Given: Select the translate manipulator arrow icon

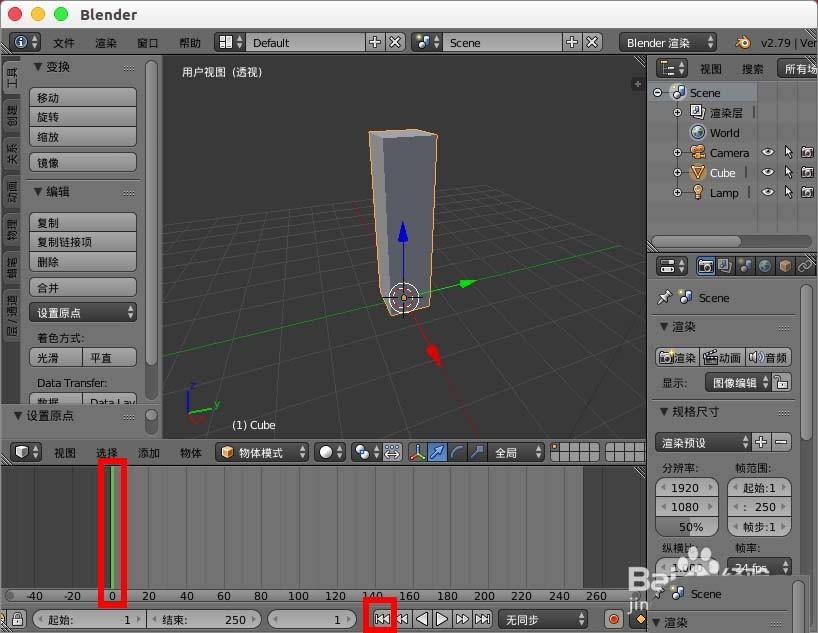Looking at the screenshot, I should coord(437,452).
